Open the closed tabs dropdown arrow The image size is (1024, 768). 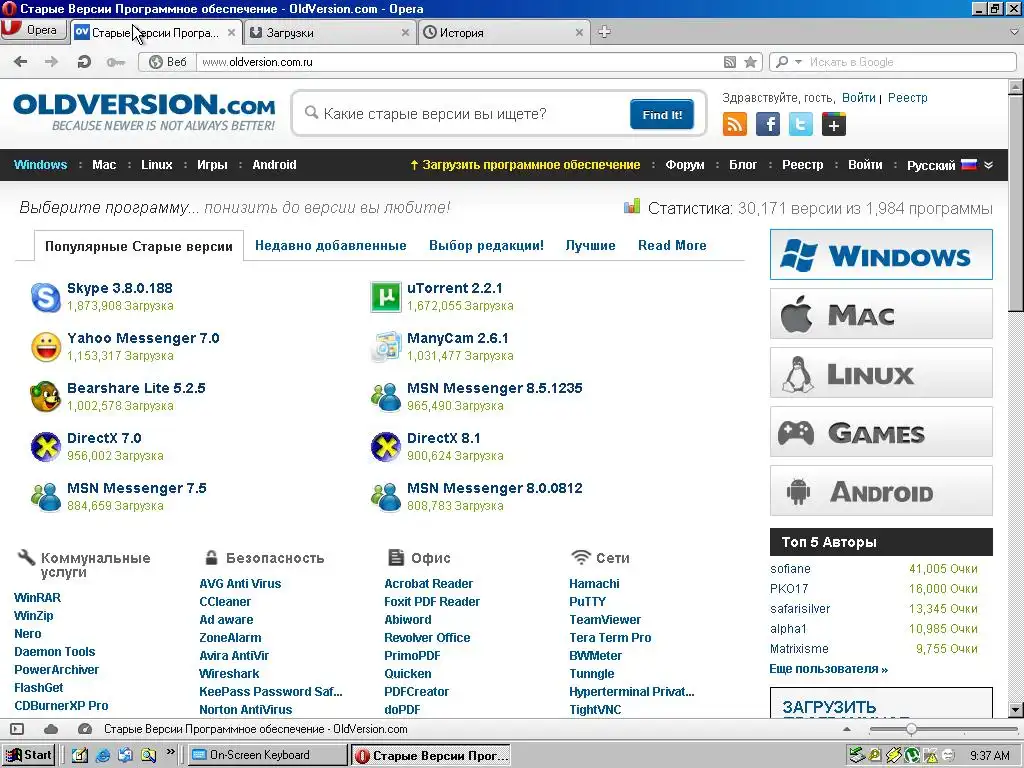1014,31
